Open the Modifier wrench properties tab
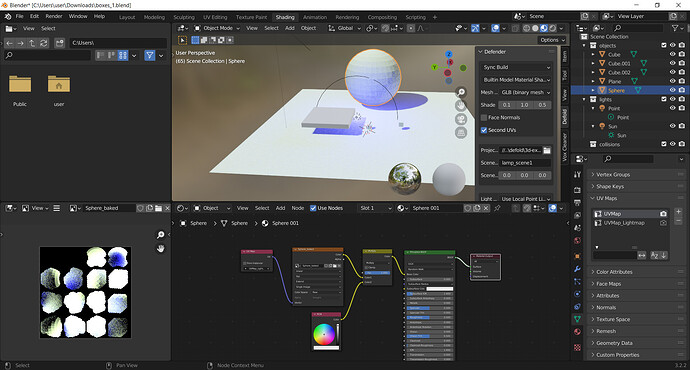Image resolution: width=690 pixels, height=370 pixels. [x=577, y=269]
